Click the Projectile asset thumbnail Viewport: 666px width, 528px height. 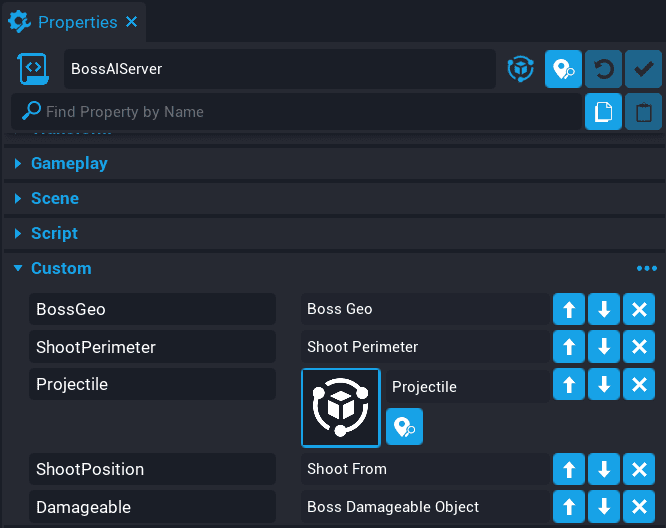(x=341, y=407)
